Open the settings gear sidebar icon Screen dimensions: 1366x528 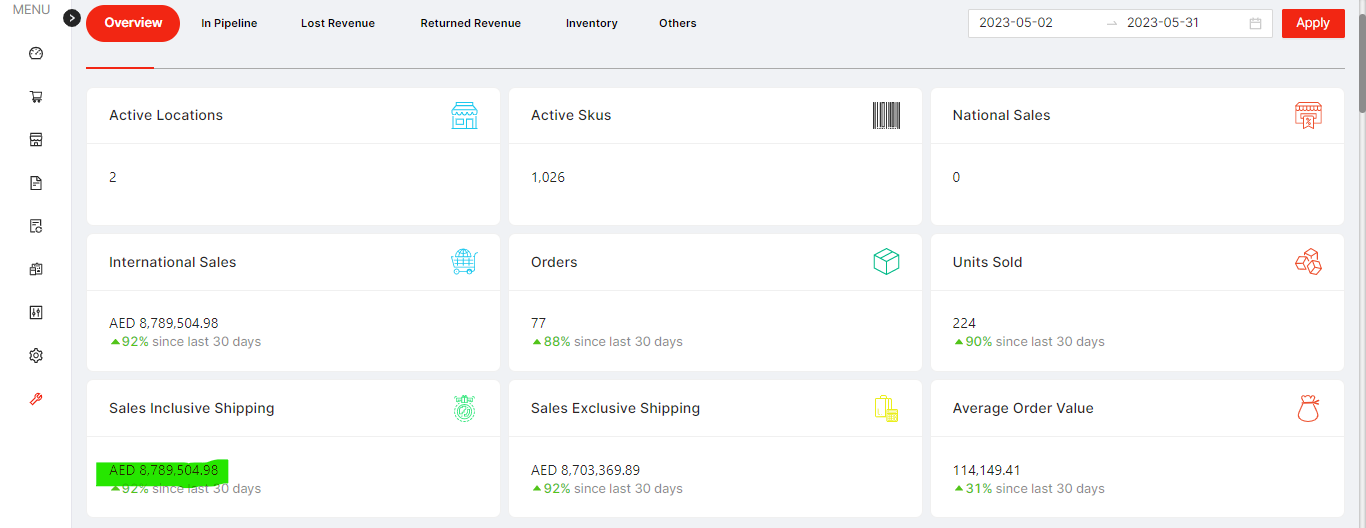click(36, 356)
